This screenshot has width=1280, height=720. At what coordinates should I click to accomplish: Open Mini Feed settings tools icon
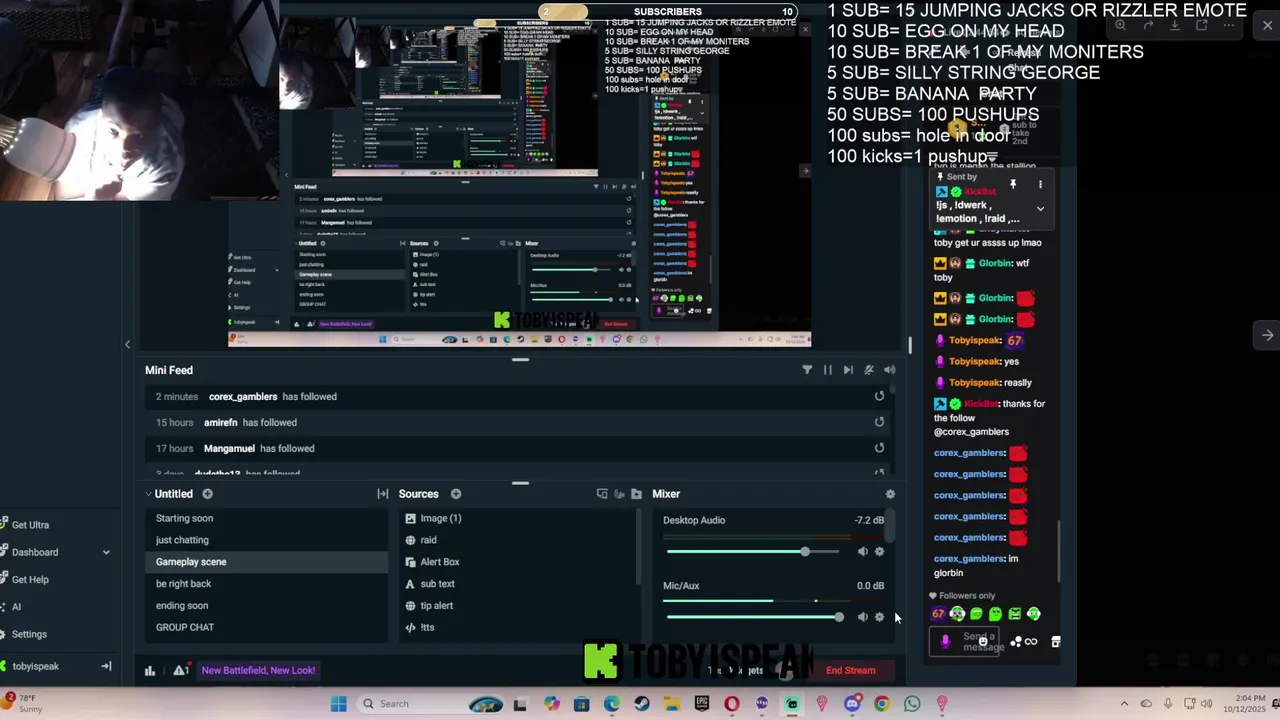pyautogui.click(x=868, y=370)
